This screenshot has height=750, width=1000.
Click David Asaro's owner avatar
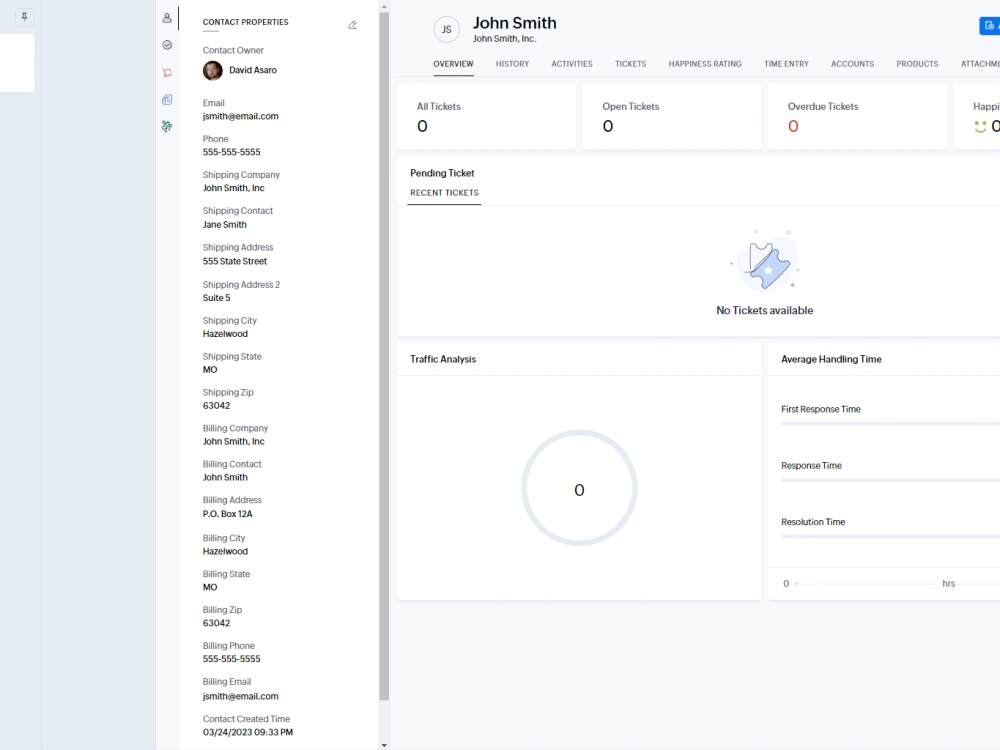click(x=213, y=70)
